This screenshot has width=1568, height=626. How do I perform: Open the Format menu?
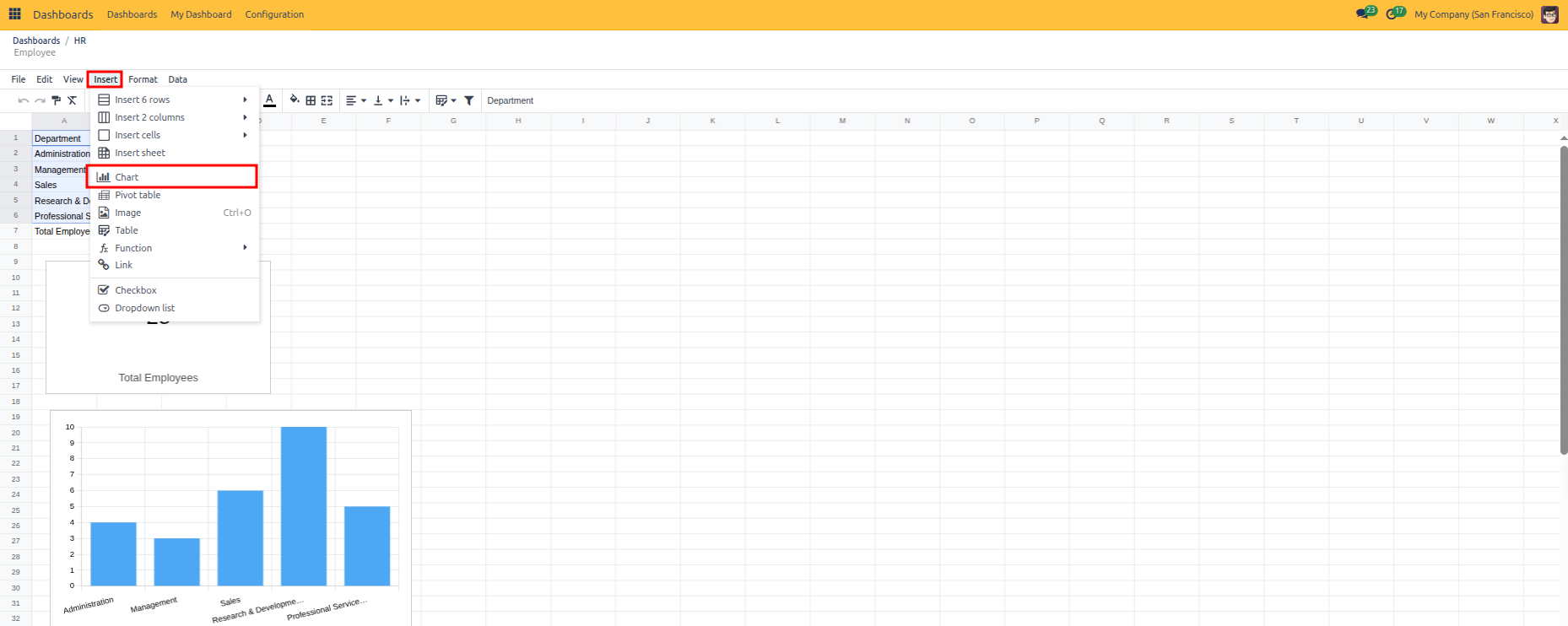(143, 79)
